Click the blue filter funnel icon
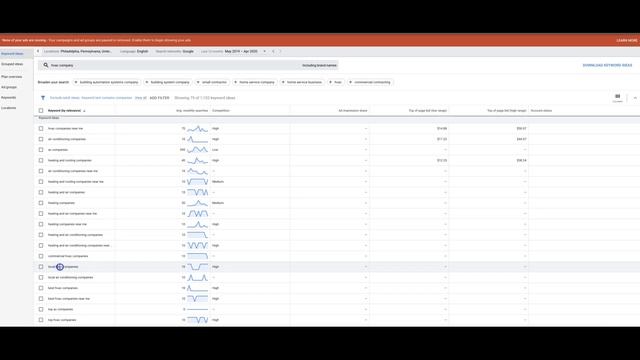 [43, 98]
